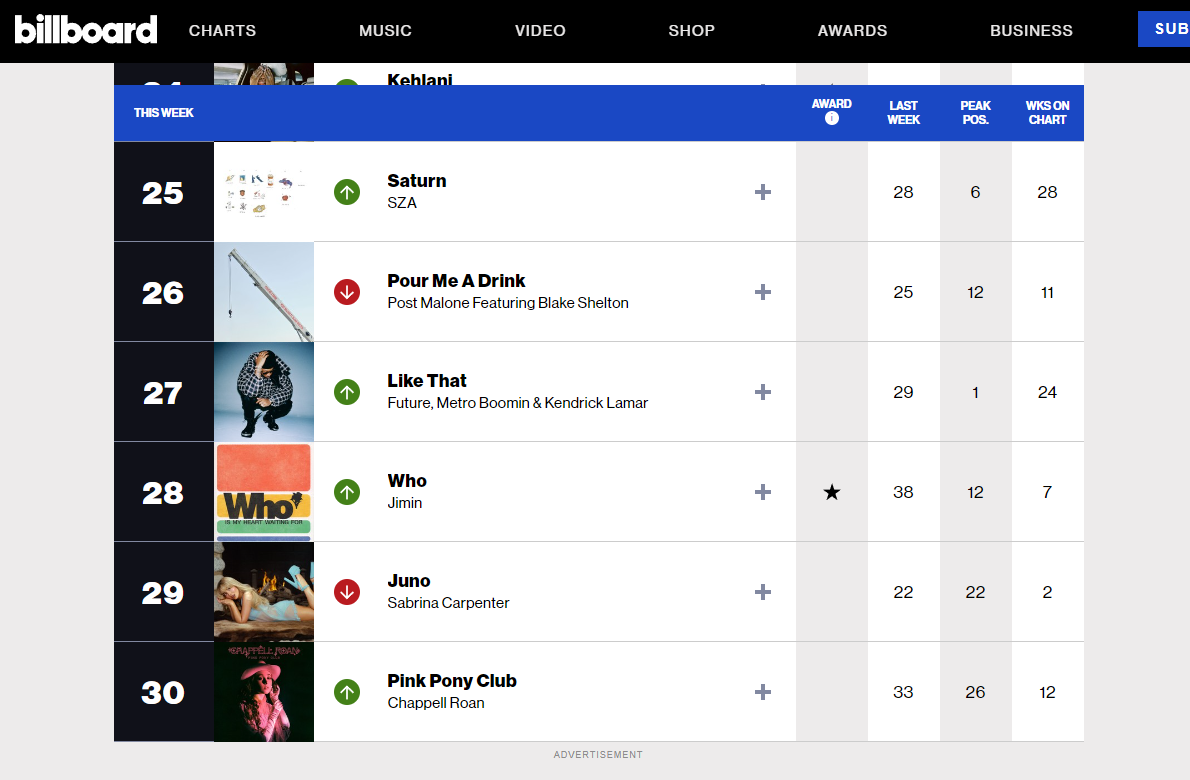This screenshot has height=780, width=1190.
Task: Click red down arrow beside Juno
Action: click(347, 593)
